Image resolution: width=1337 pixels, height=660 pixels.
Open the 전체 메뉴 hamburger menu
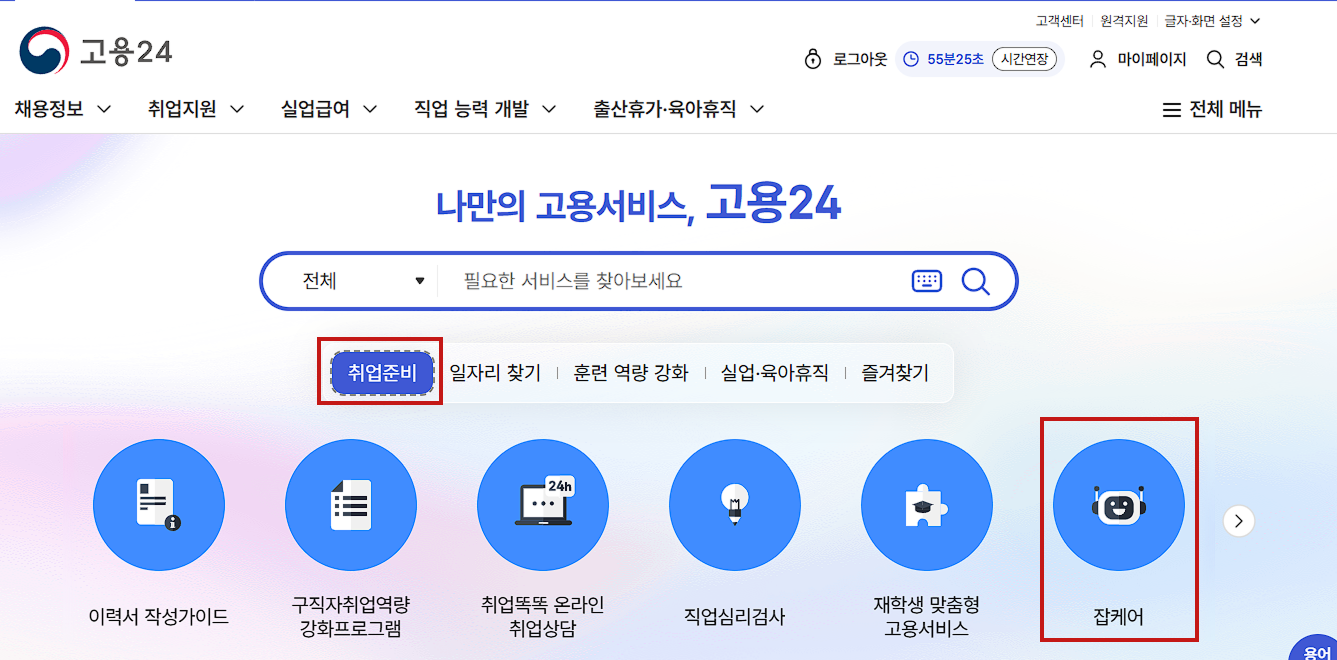point(1212,109)
